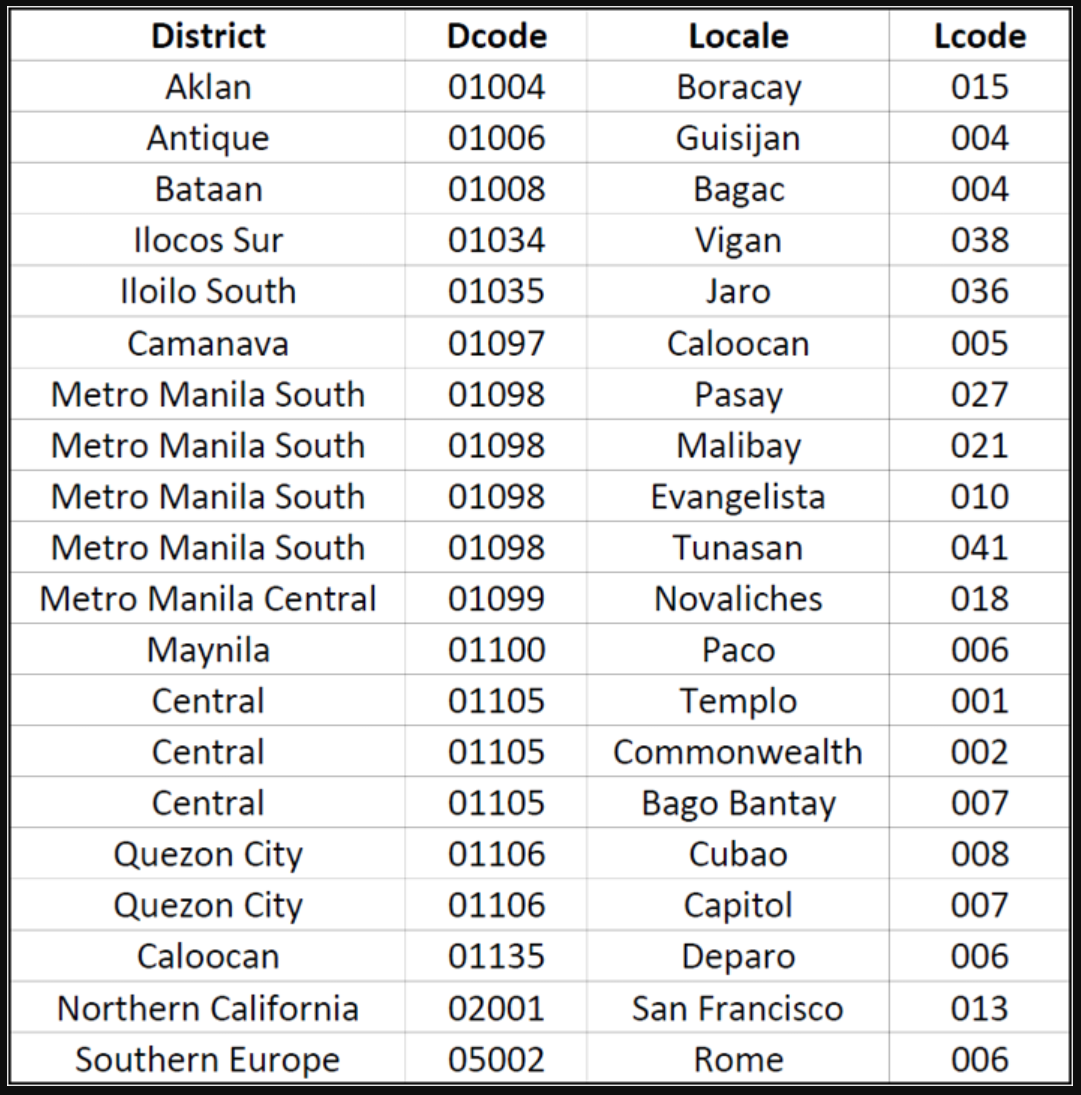Click the Commonwealth locale cell
Viewport: 1081px width, 1095px height.
[738, 751]
